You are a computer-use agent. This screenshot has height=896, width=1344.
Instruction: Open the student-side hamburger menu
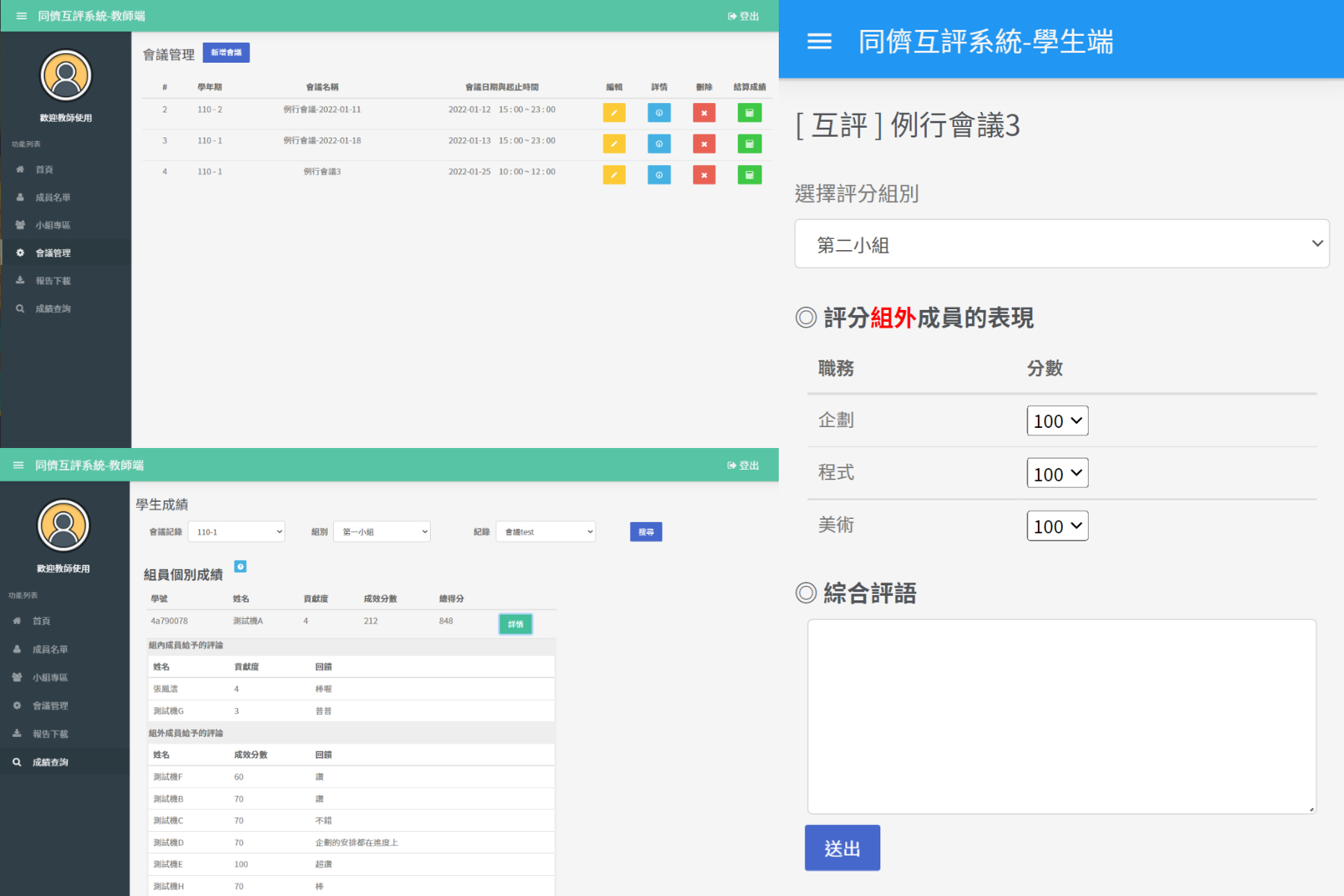[818, 42]
